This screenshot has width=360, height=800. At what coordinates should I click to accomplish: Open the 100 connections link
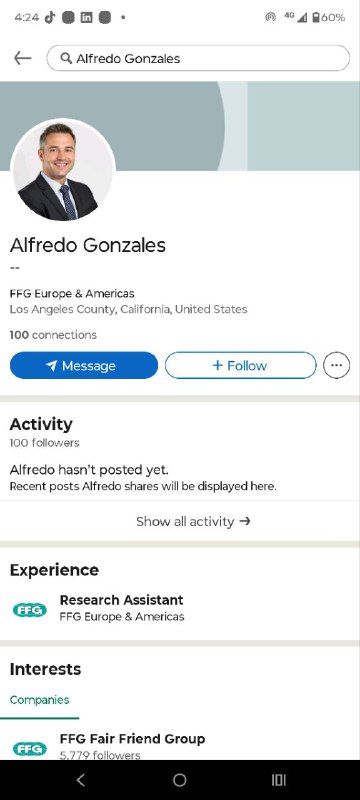point(53,335)
